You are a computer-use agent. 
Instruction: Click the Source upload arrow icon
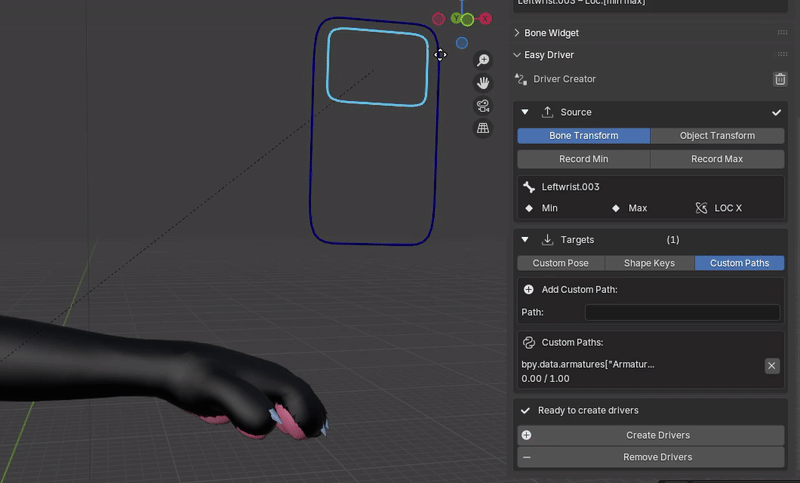547,112
